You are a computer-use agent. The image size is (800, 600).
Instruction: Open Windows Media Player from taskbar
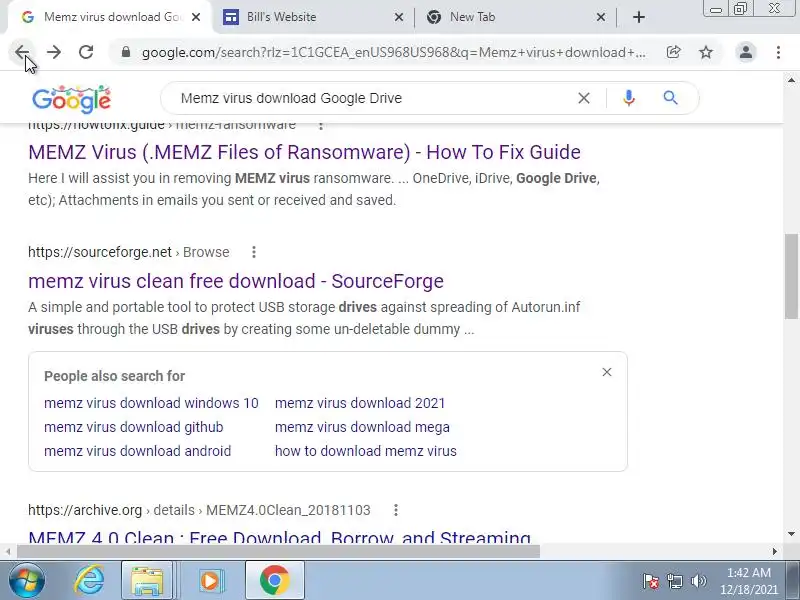(210, 581)
